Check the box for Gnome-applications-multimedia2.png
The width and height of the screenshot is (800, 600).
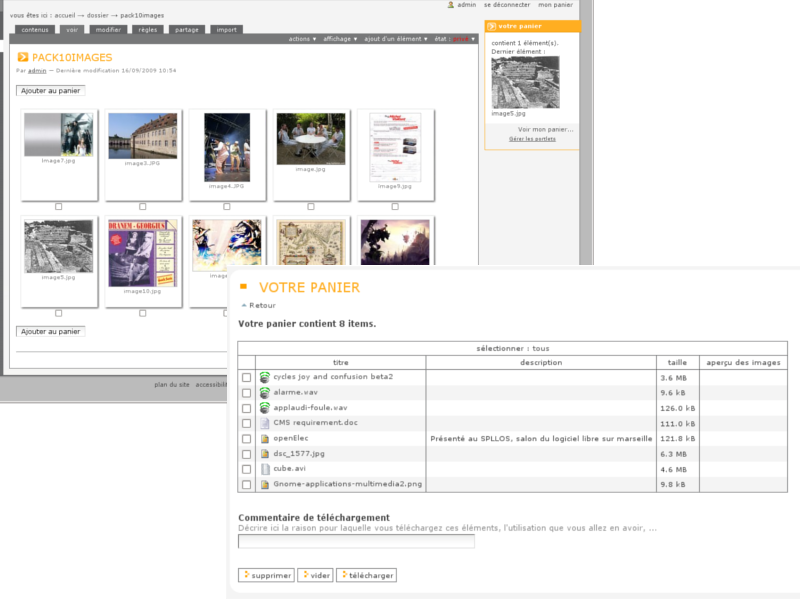click(247, 485)
